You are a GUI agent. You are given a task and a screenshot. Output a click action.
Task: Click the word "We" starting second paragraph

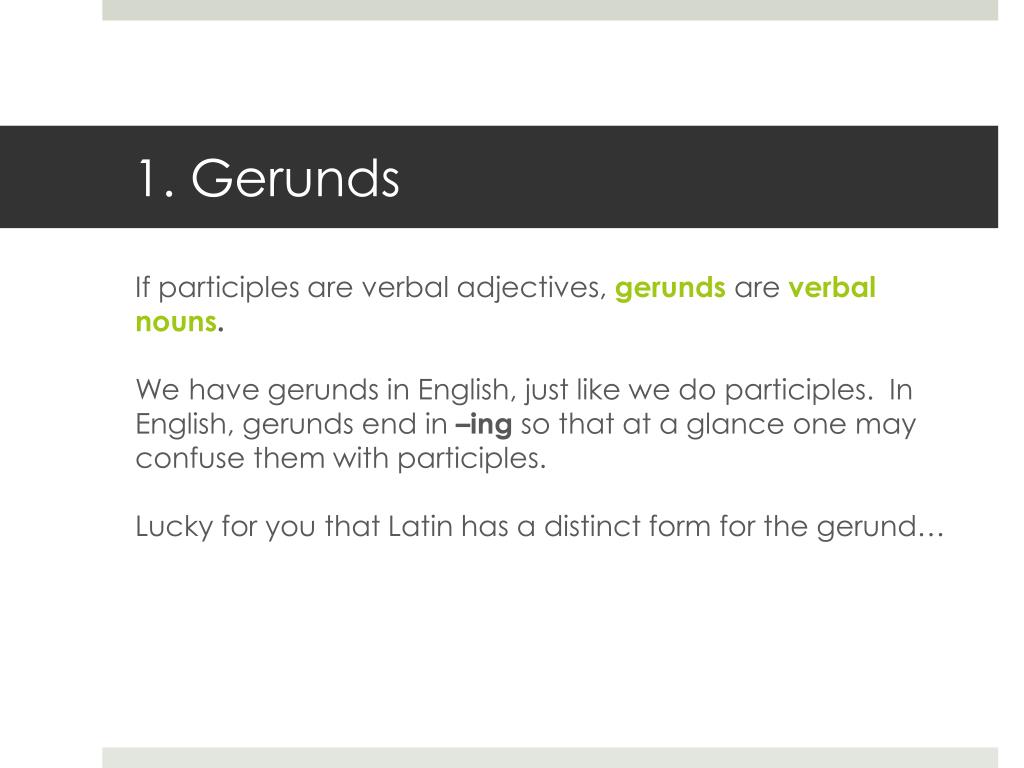coord(157,390)
